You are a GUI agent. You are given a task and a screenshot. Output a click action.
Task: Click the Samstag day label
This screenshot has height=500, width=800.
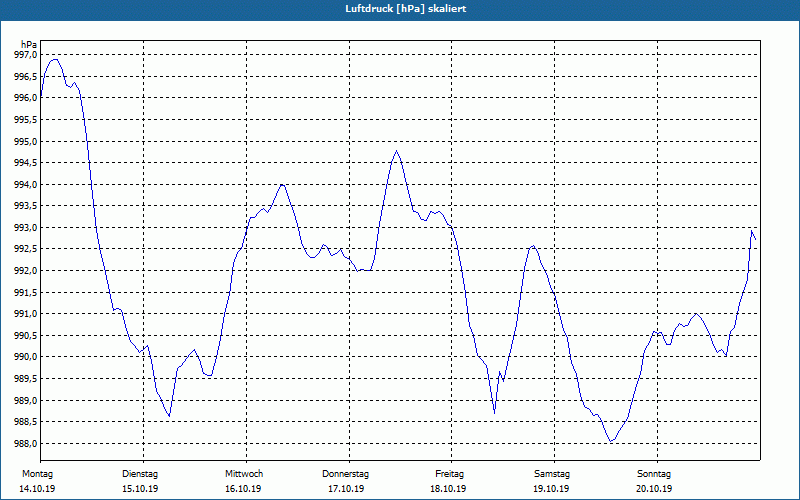(552, 474)
